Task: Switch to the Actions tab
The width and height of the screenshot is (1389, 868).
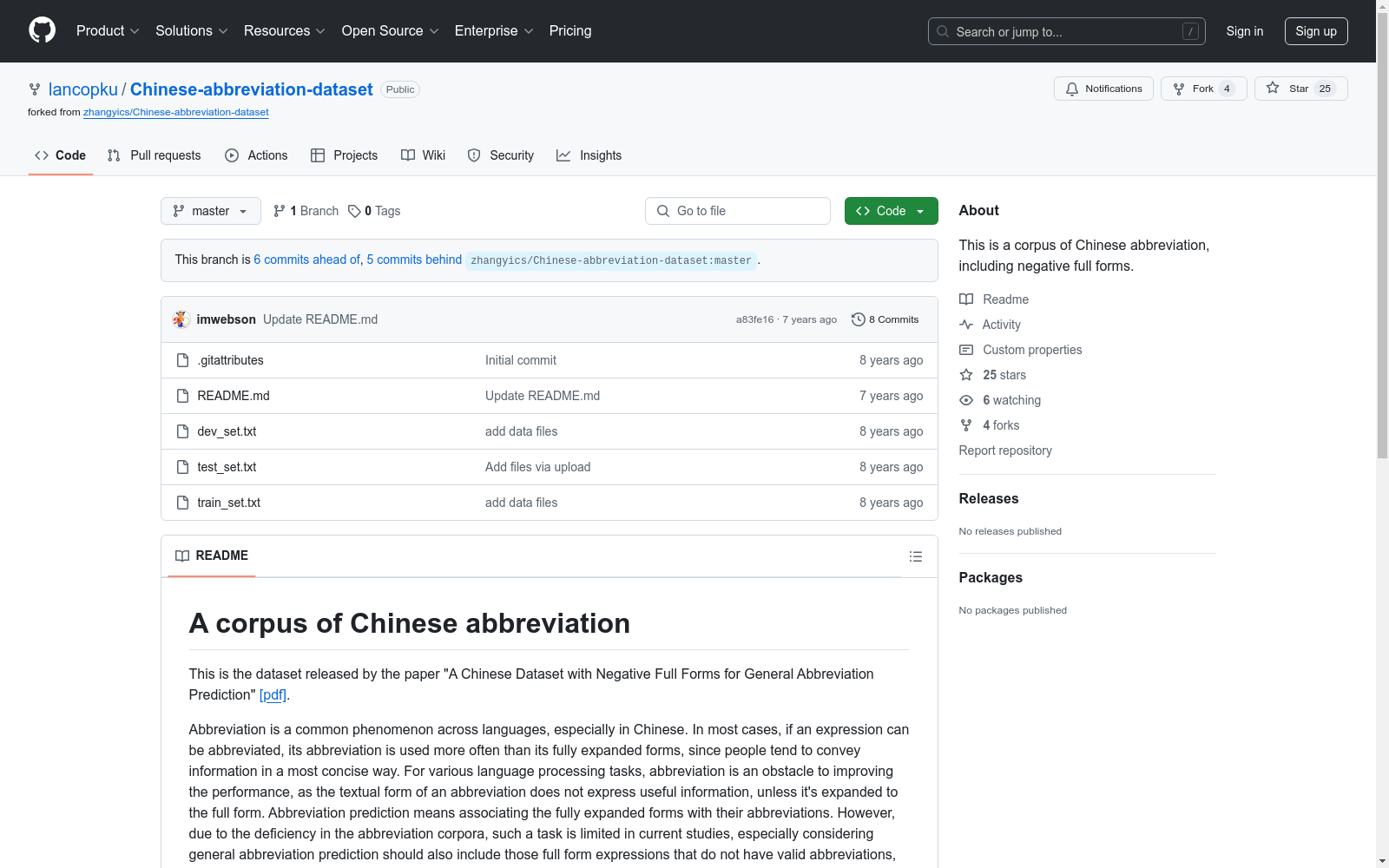Action: coord(256,155)
